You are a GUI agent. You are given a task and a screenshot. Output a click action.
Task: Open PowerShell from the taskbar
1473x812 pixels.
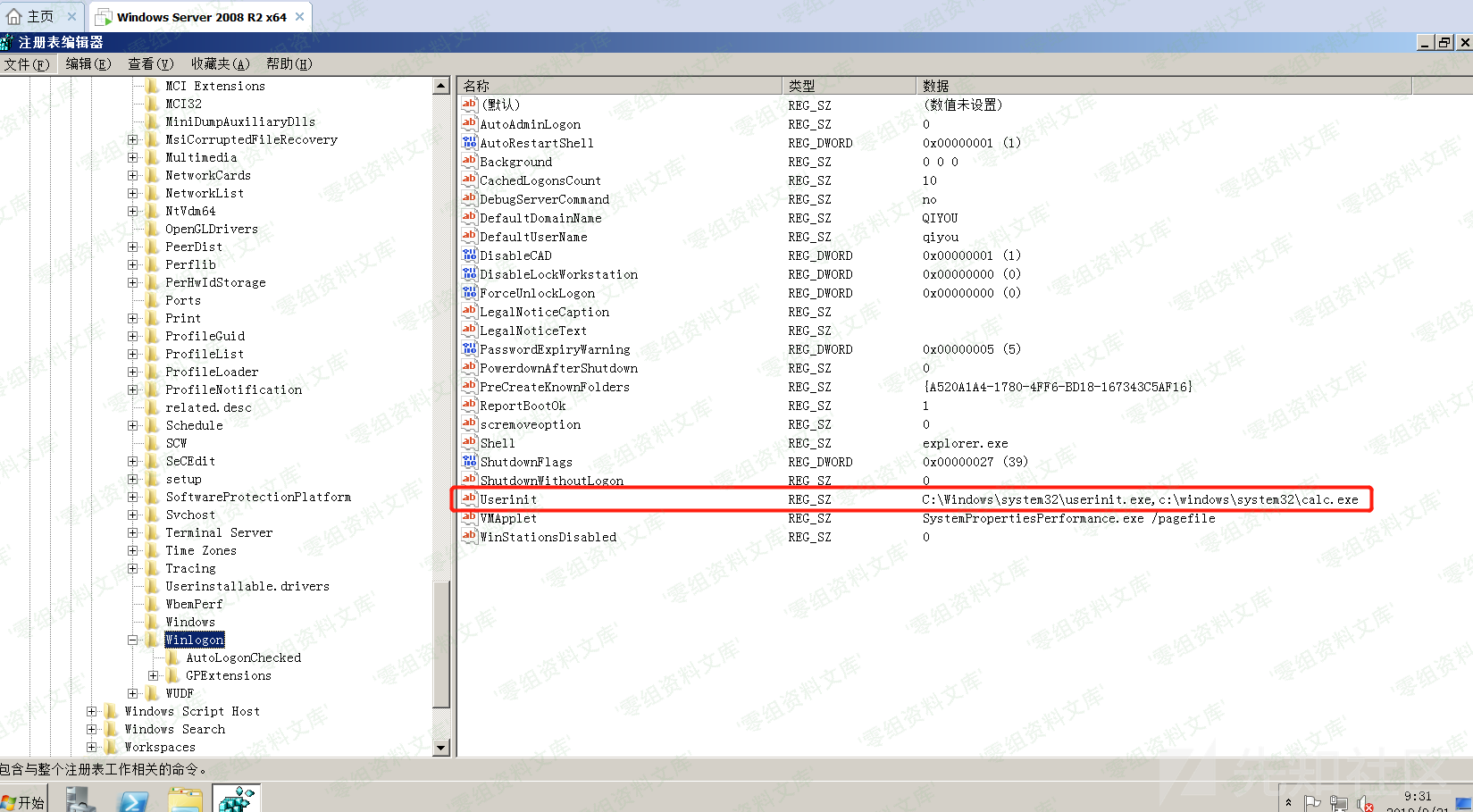(x=133, y=799)
